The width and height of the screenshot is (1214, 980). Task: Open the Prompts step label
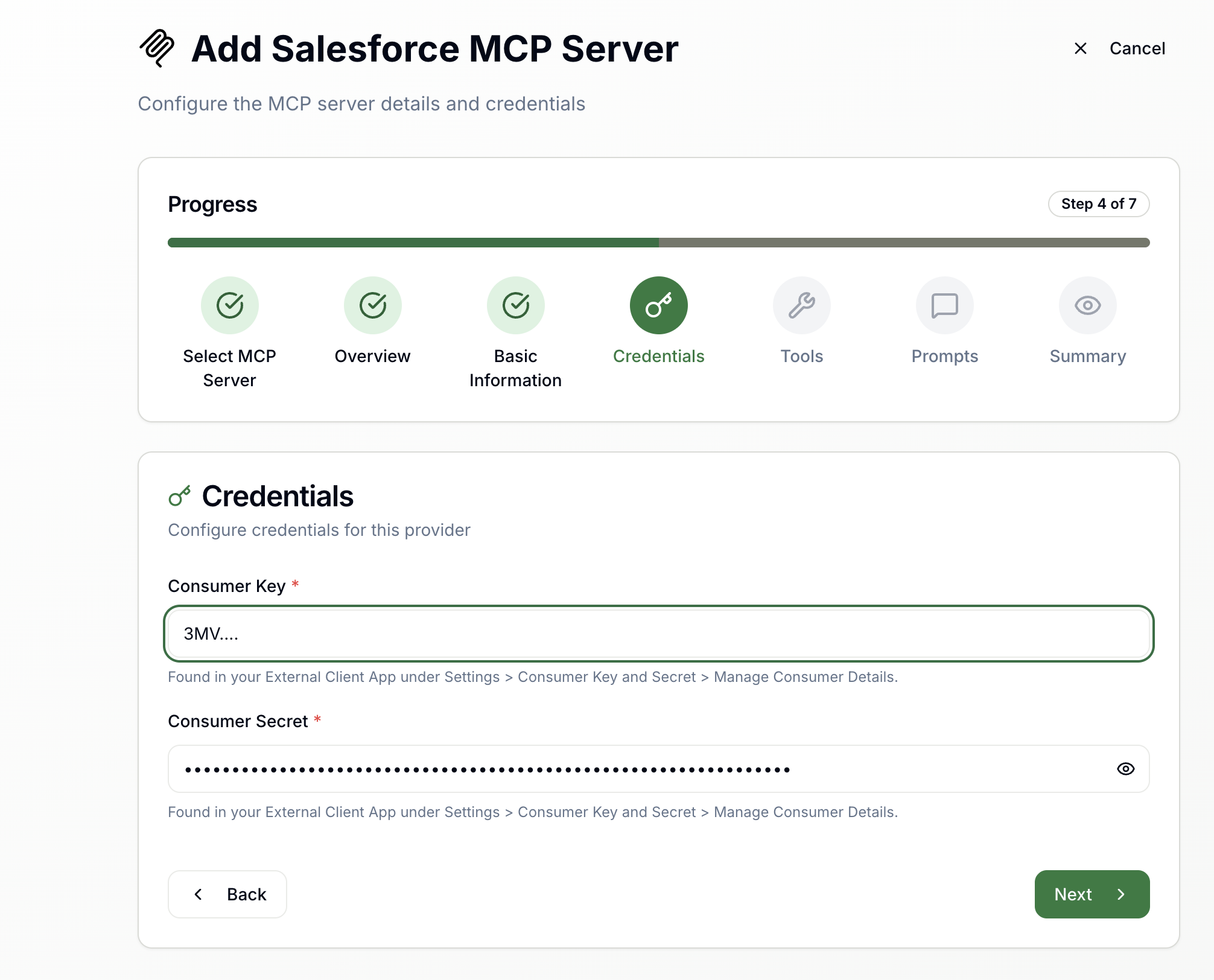[945, 356]
